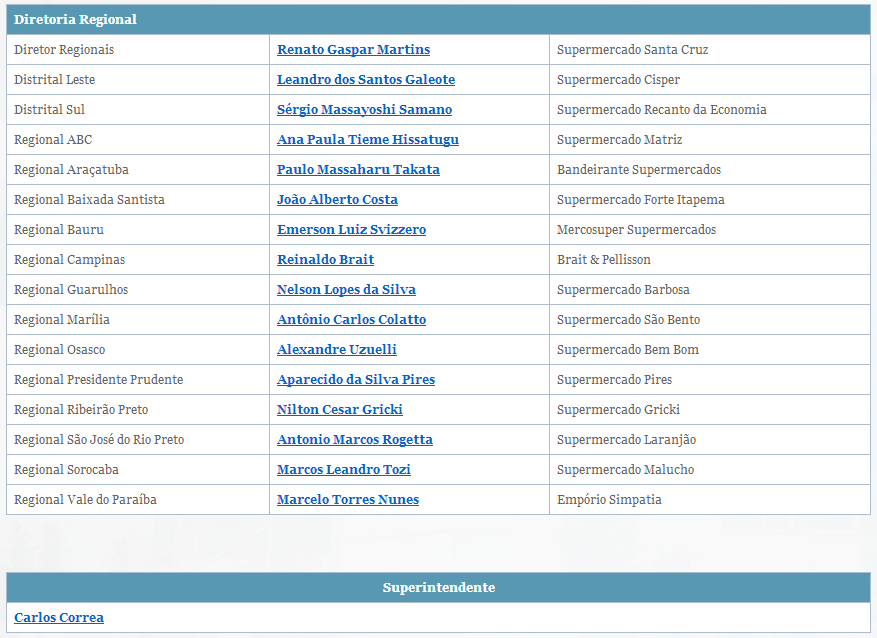Open Paulo Massaharu Takata link

[x=358, y=170]
